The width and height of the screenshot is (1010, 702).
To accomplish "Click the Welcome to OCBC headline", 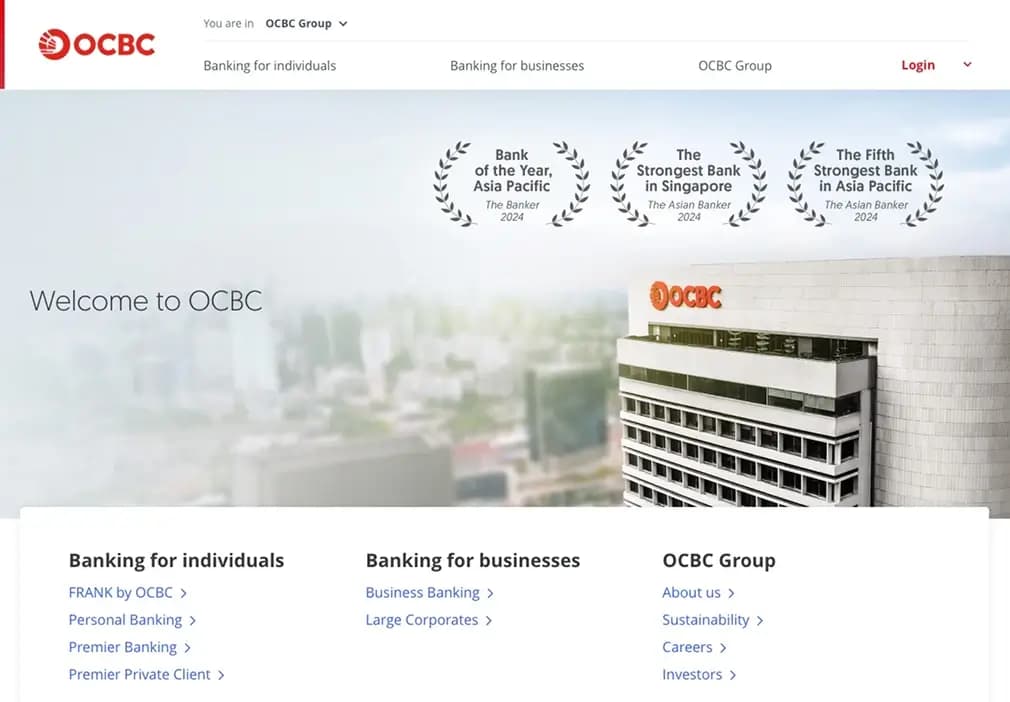I will pyautogui.click(x=146, y=301).
